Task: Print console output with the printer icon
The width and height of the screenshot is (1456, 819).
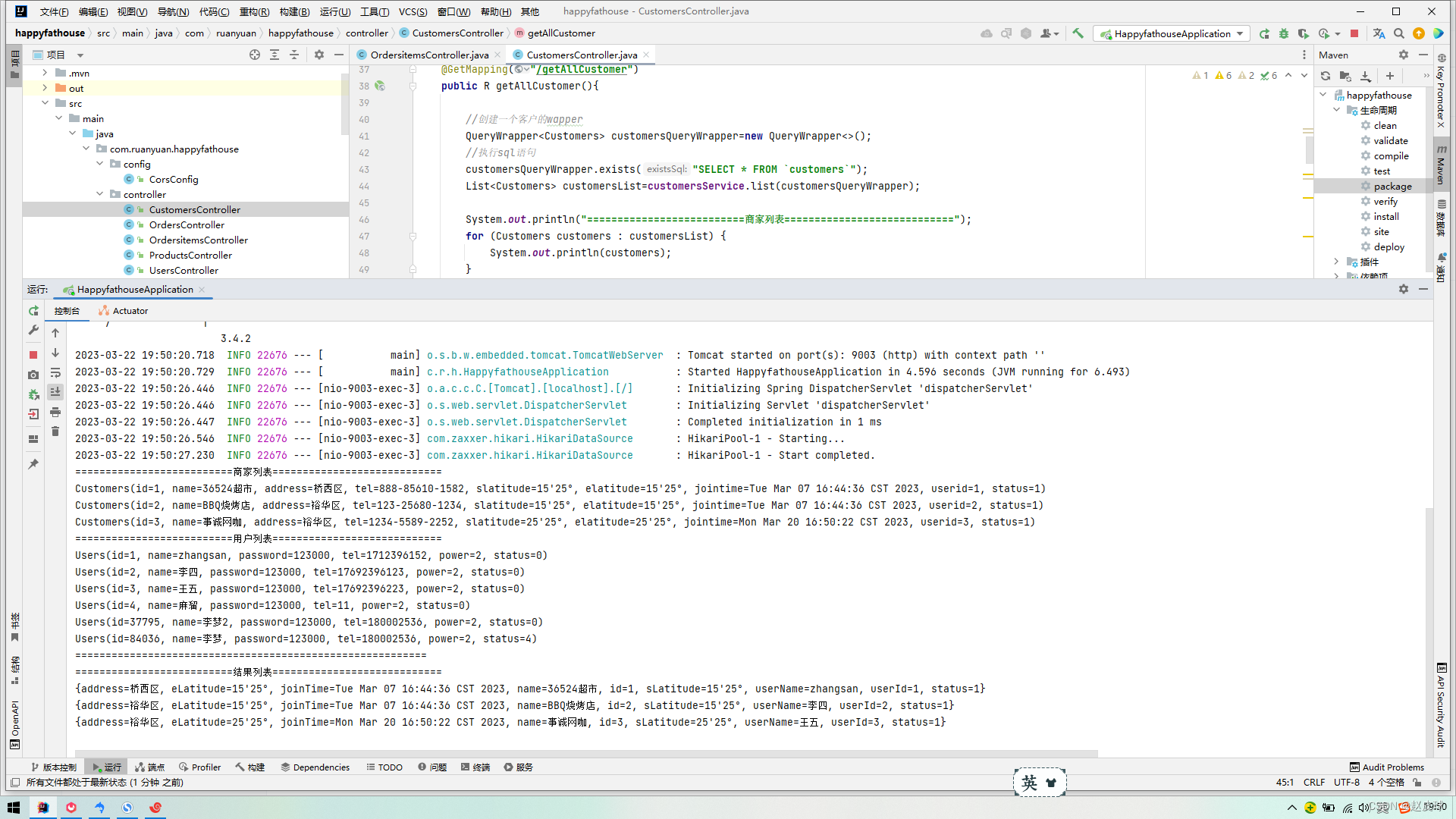Action: point(55,413)
